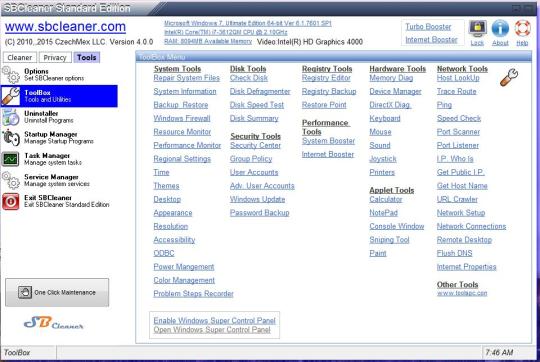Open Port Scanner link
This screenshot has width=540, height=362.
458,132
